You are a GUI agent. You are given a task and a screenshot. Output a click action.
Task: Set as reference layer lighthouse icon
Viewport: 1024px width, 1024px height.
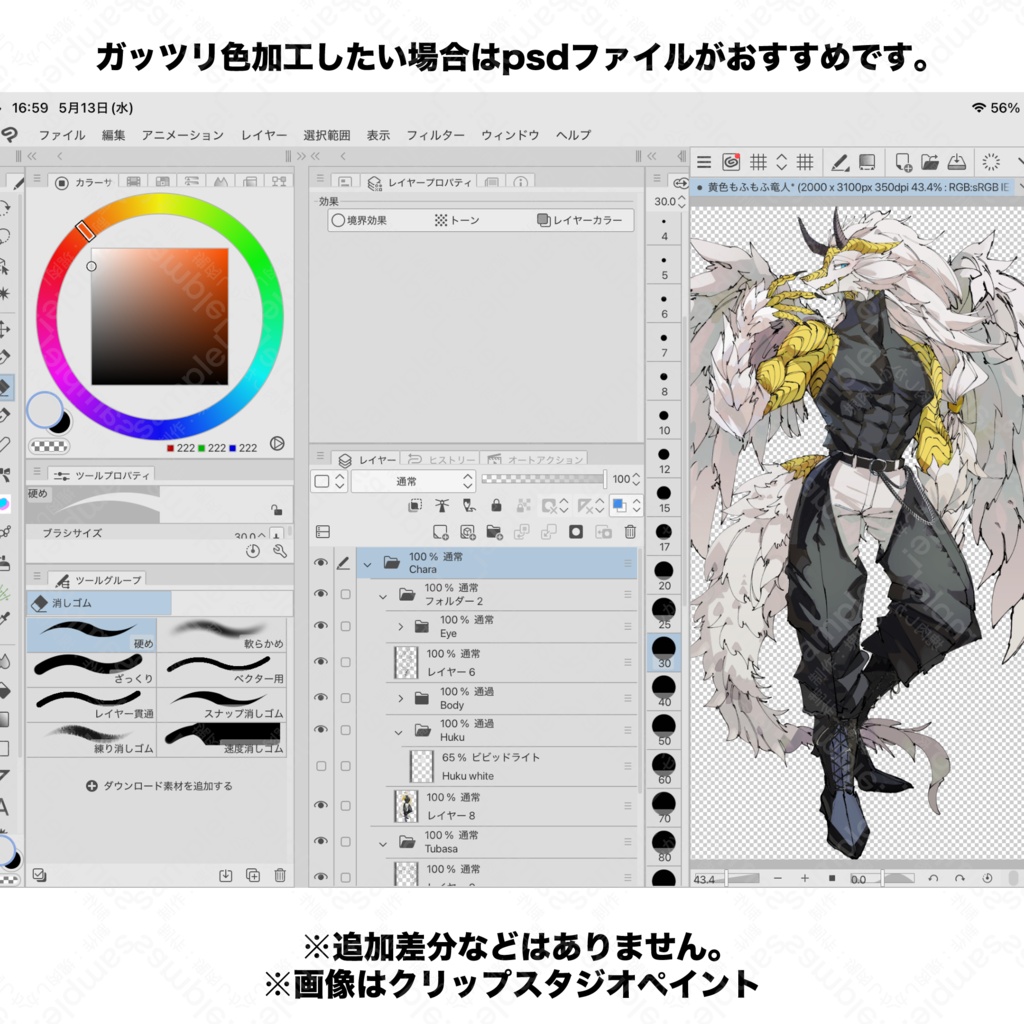pyautogui.click(x=442, y=505)
